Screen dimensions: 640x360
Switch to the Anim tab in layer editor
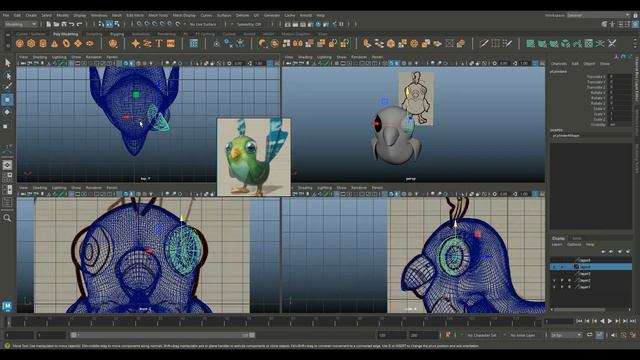(x=577, y=238)
